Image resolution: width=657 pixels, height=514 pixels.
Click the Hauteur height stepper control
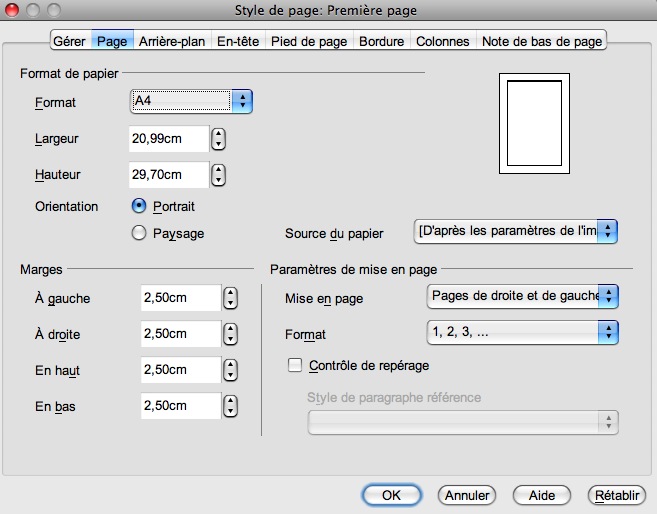(x=220, y=175)
